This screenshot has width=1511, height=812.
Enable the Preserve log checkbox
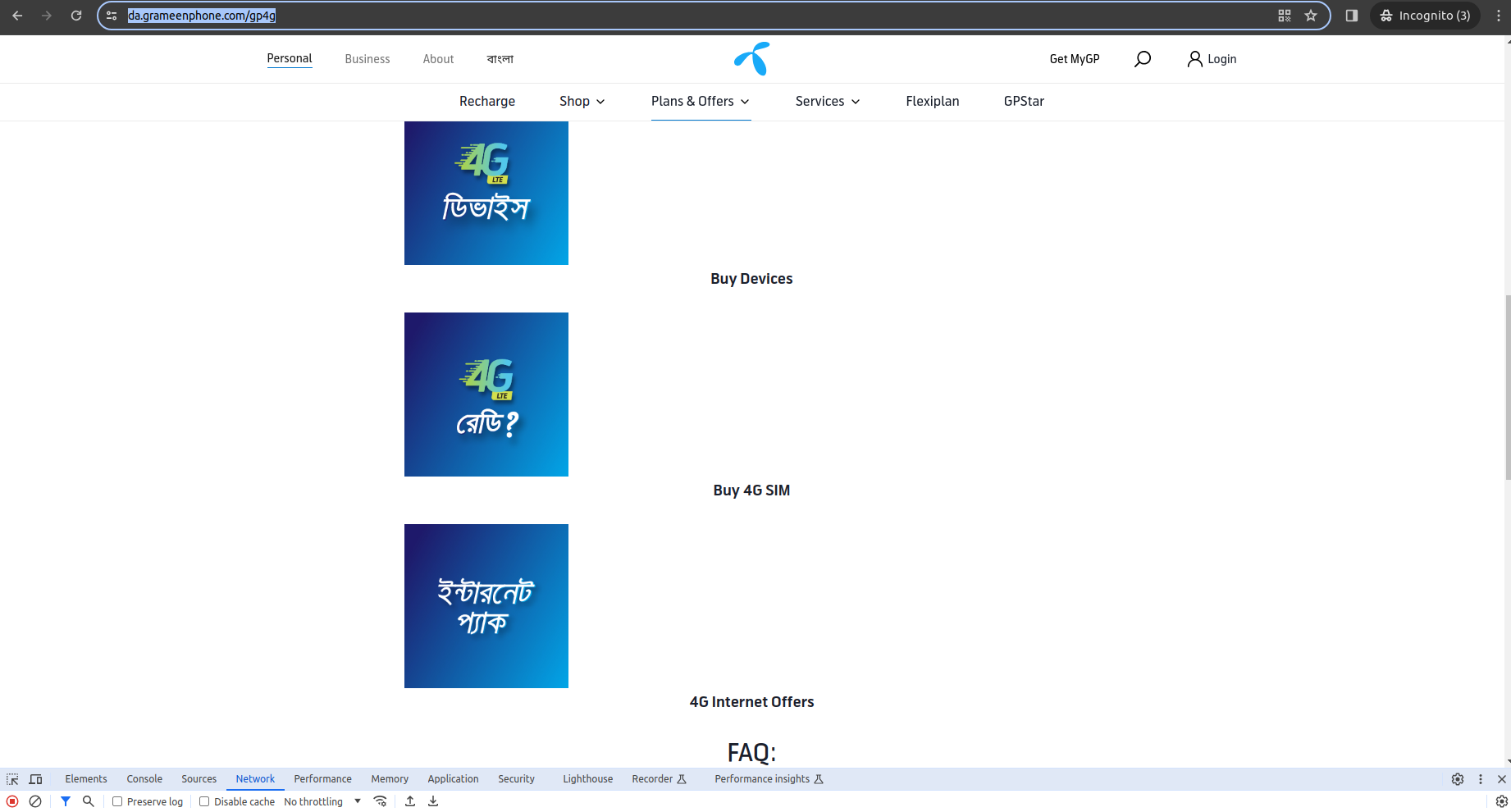117,801
